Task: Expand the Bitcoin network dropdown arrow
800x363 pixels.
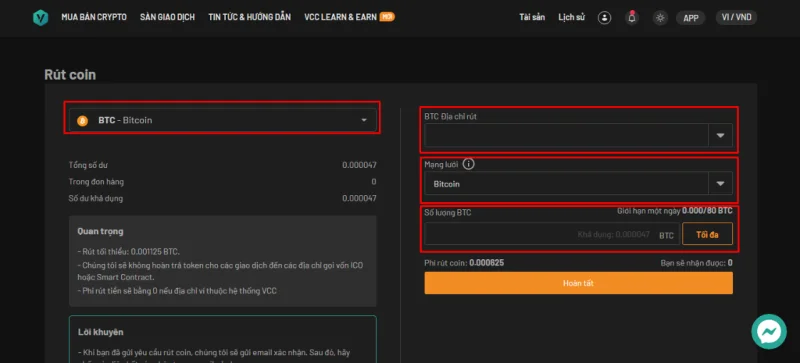Action: coord(720,184)
